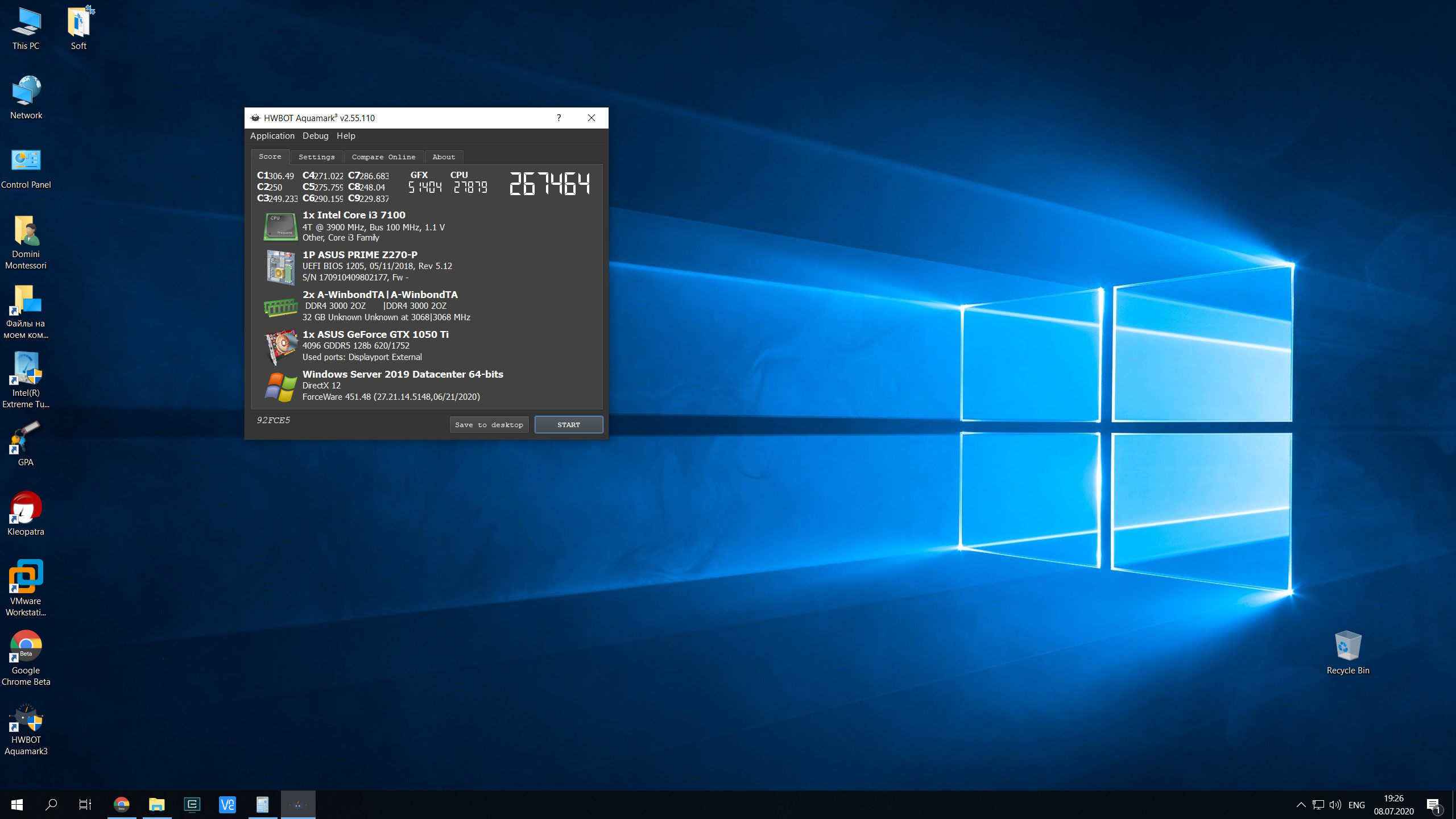Screen dimensions: 1456x819
Task: Click the 1P ASUS PRIME Z270-P heading
Action: pos(360,255)
